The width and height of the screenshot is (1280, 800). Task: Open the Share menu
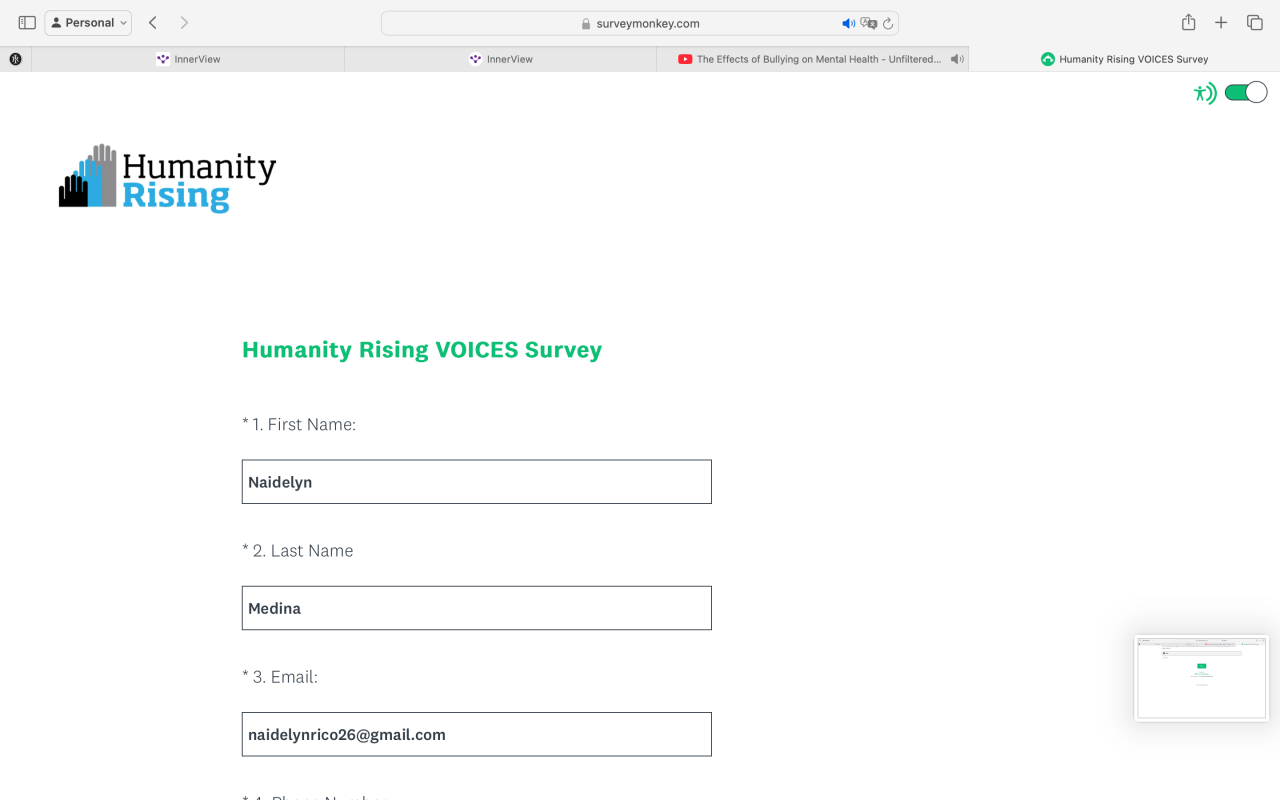pos(1188,23)
